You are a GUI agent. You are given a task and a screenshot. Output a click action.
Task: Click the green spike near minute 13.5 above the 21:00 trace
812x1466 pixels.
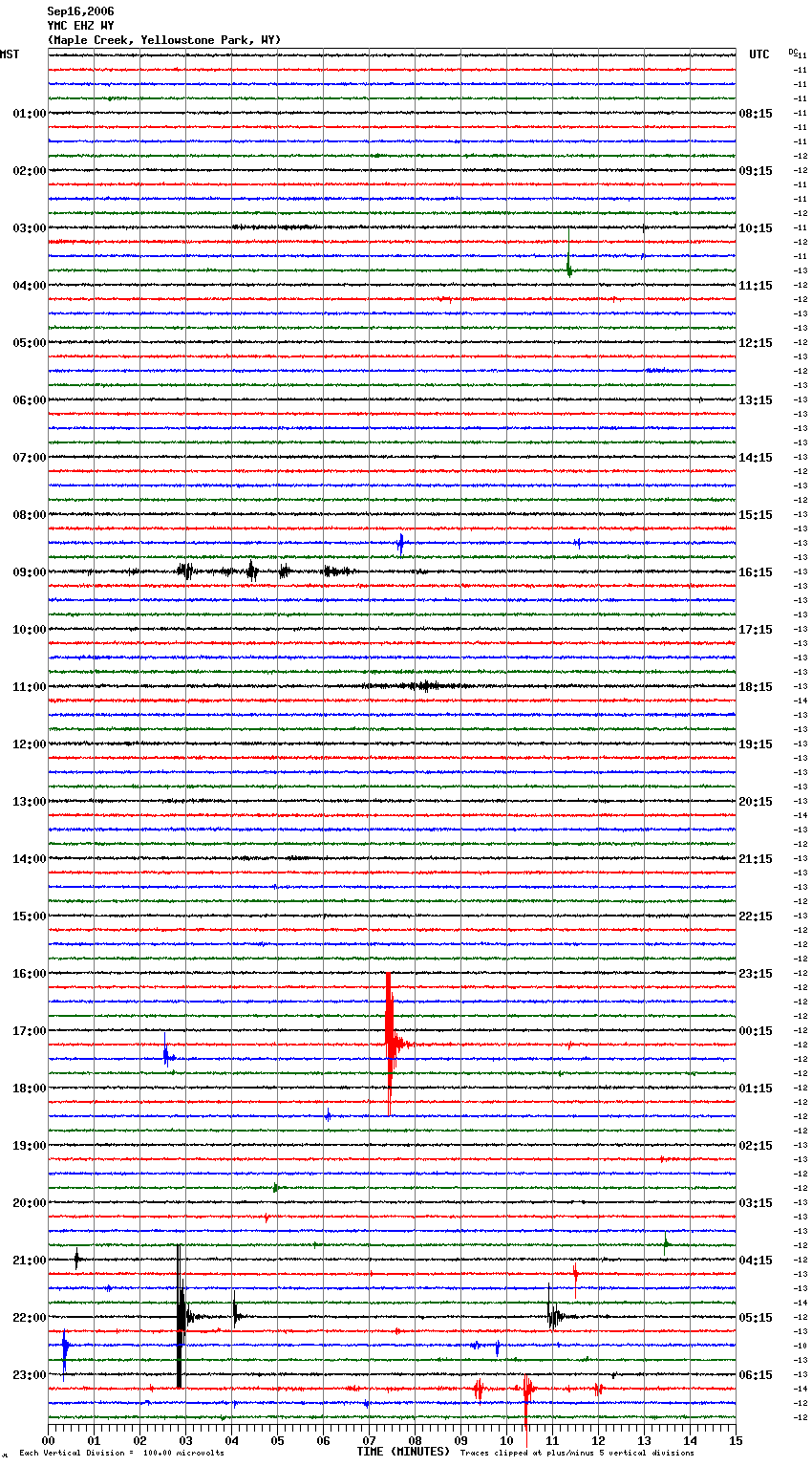point(666,1242)
